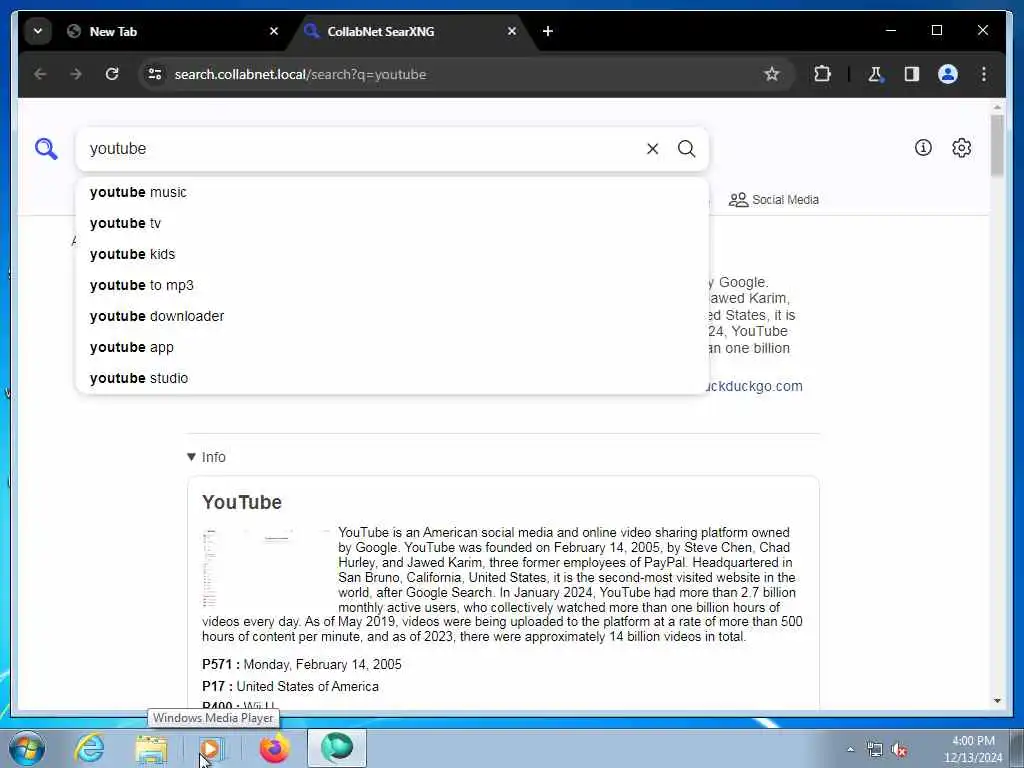Go forward to next page
The width and height of the screenshot is (1024, 768).
[76, 74]
